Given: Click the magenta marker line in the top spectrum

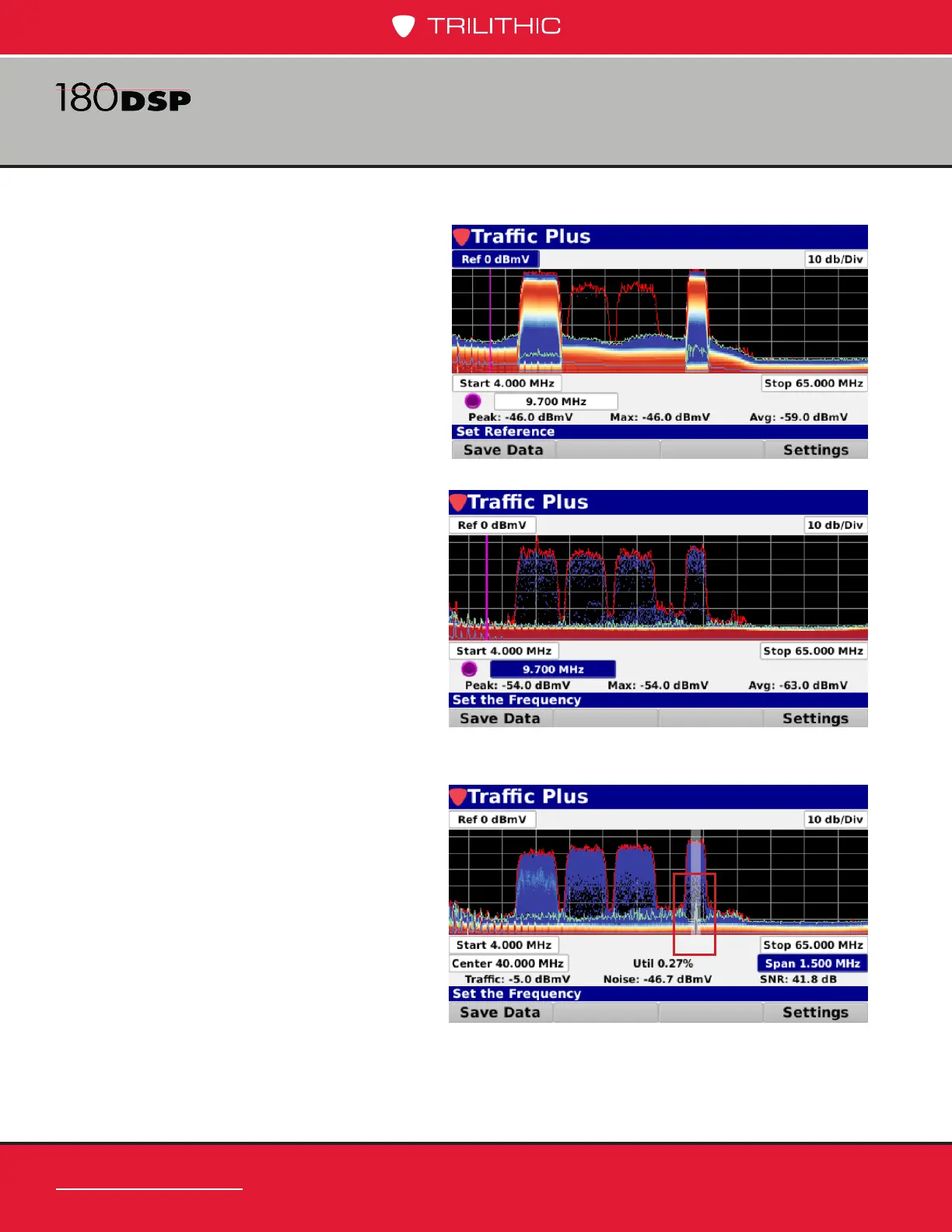Looking at the screenshot, I should pos(490,320).
